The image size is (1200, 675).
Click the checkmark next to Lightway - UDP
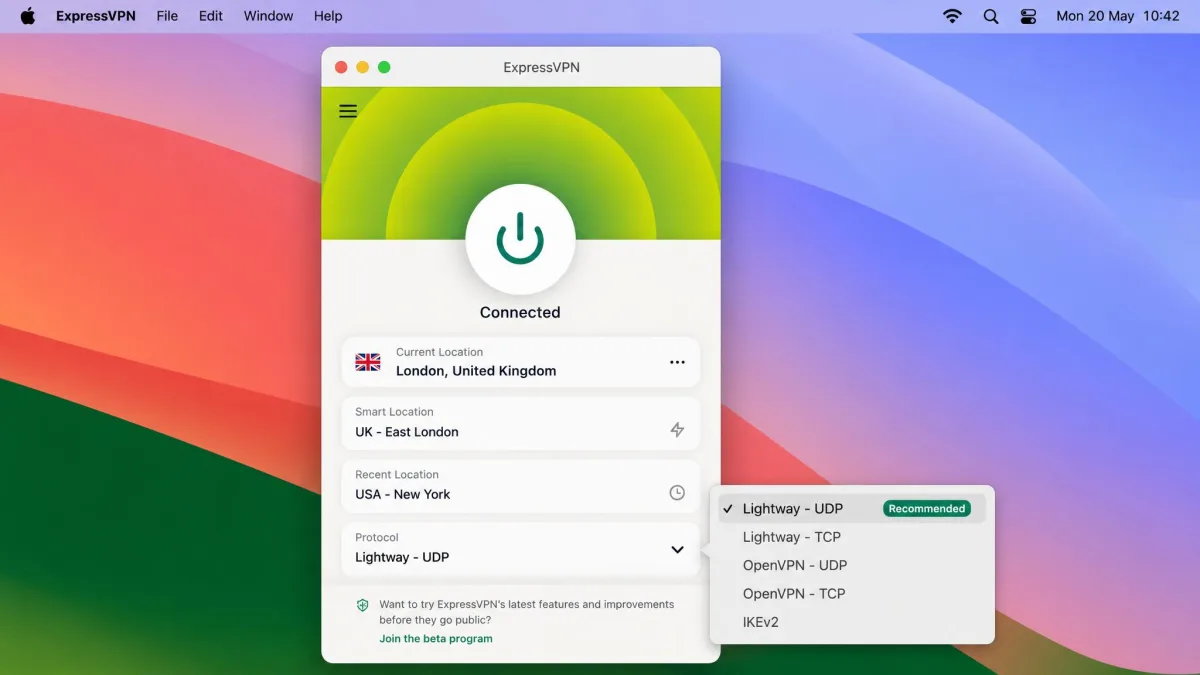(x=728, y=509)
